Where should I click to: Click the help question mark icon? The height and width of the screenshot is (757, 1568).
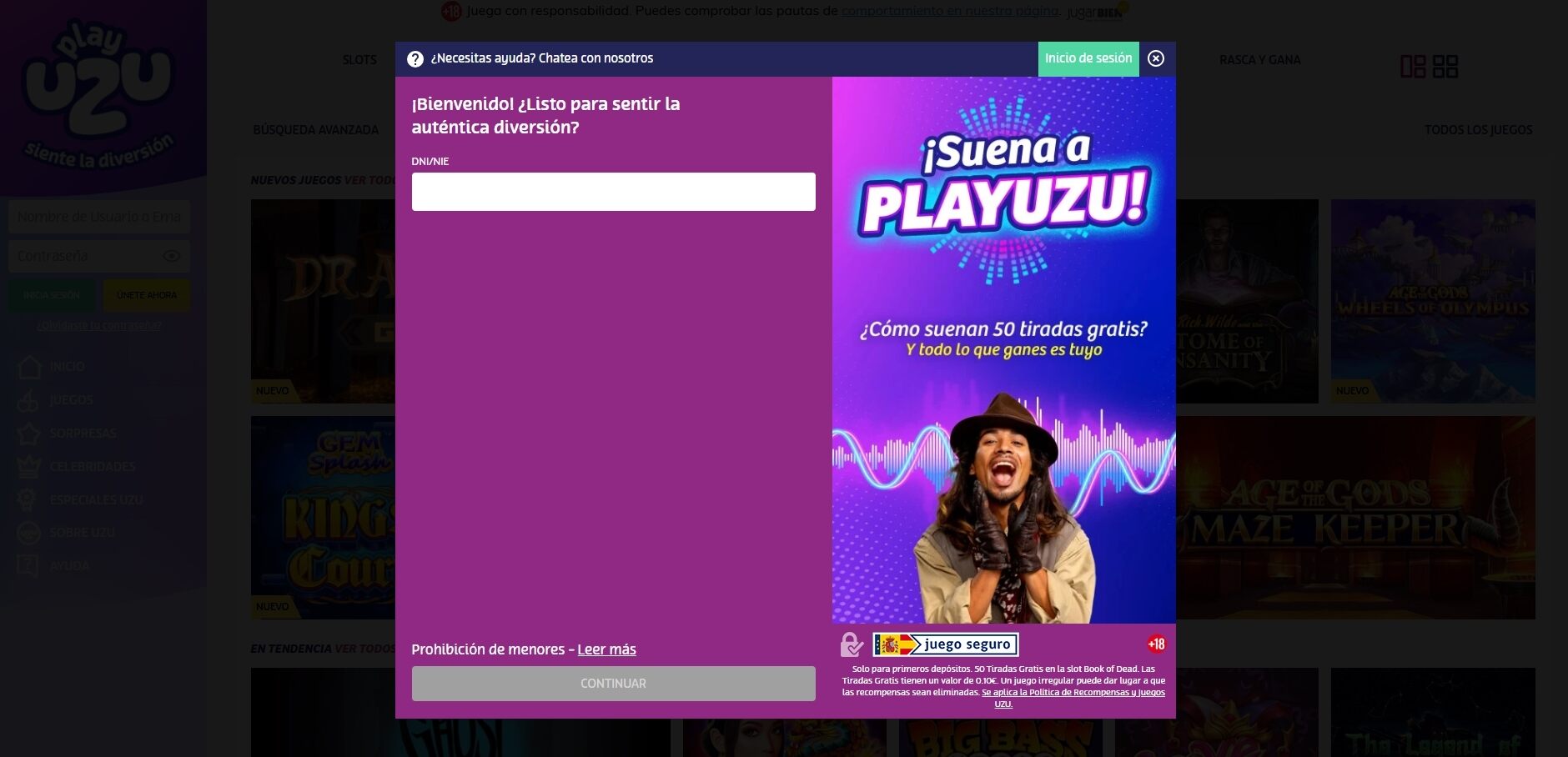415,59
